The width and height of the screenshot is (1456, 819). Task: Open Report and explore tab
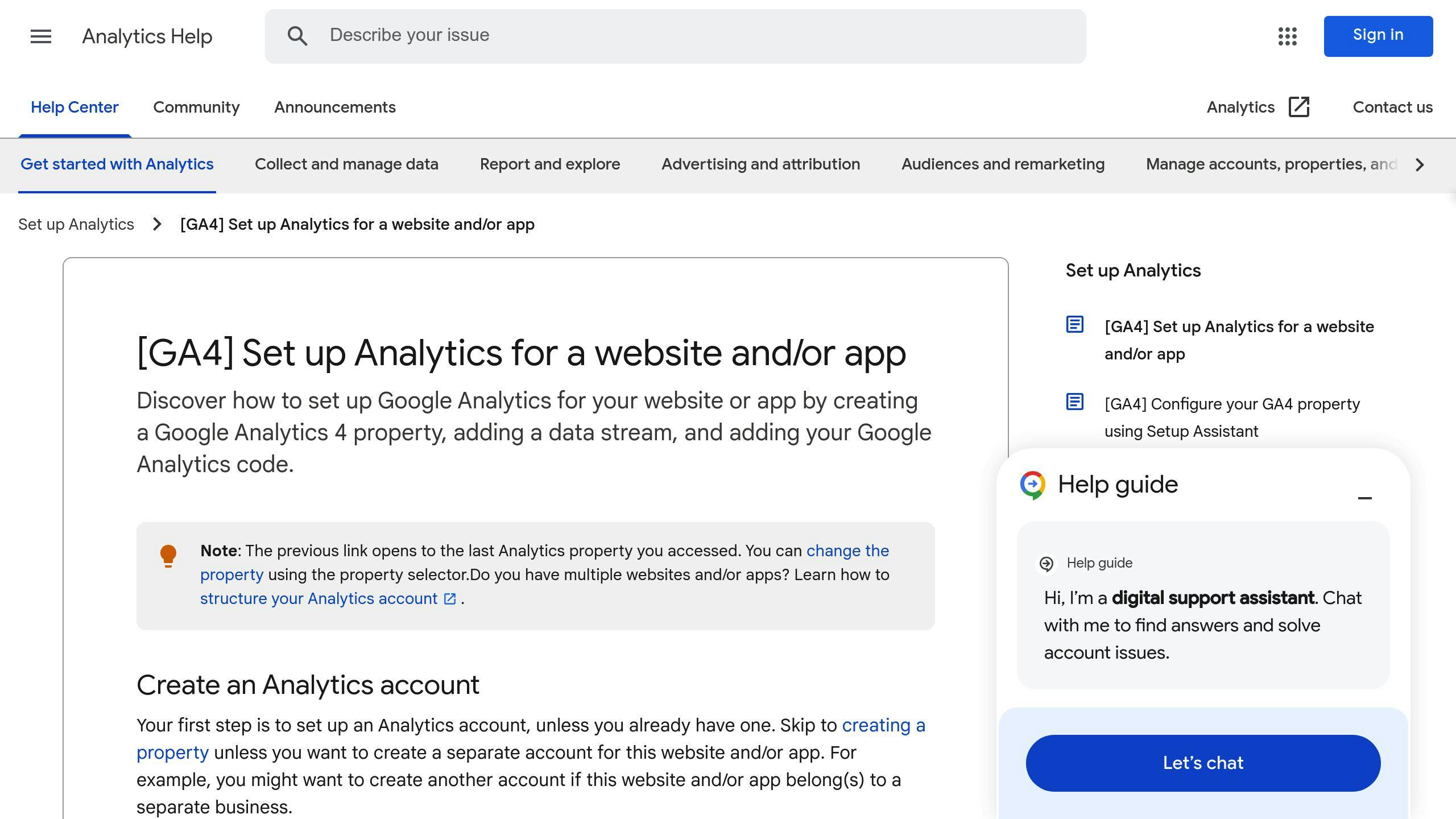click(x=549, y=164)
